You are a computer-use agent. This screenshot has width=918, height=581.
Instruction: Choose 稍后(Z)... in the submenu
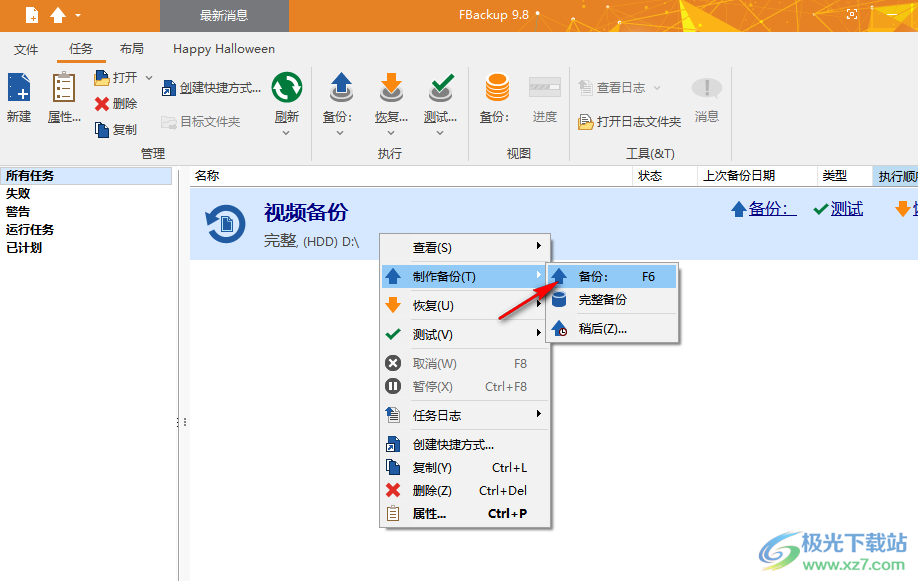point(612,329)
